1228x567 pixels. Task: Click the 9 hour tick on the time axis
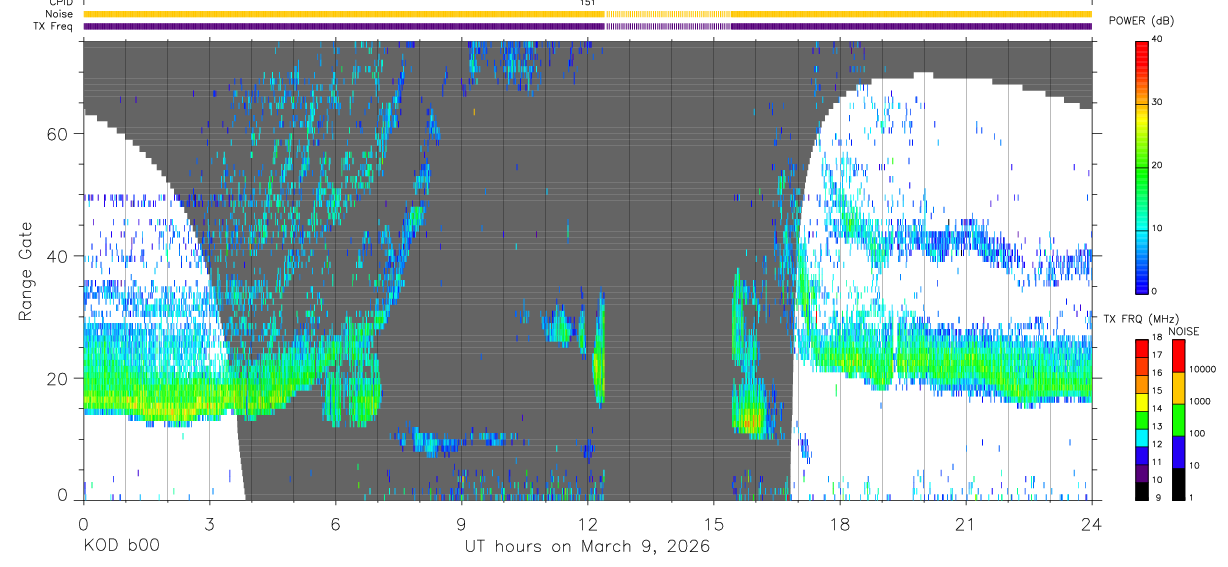coord(462,523)
